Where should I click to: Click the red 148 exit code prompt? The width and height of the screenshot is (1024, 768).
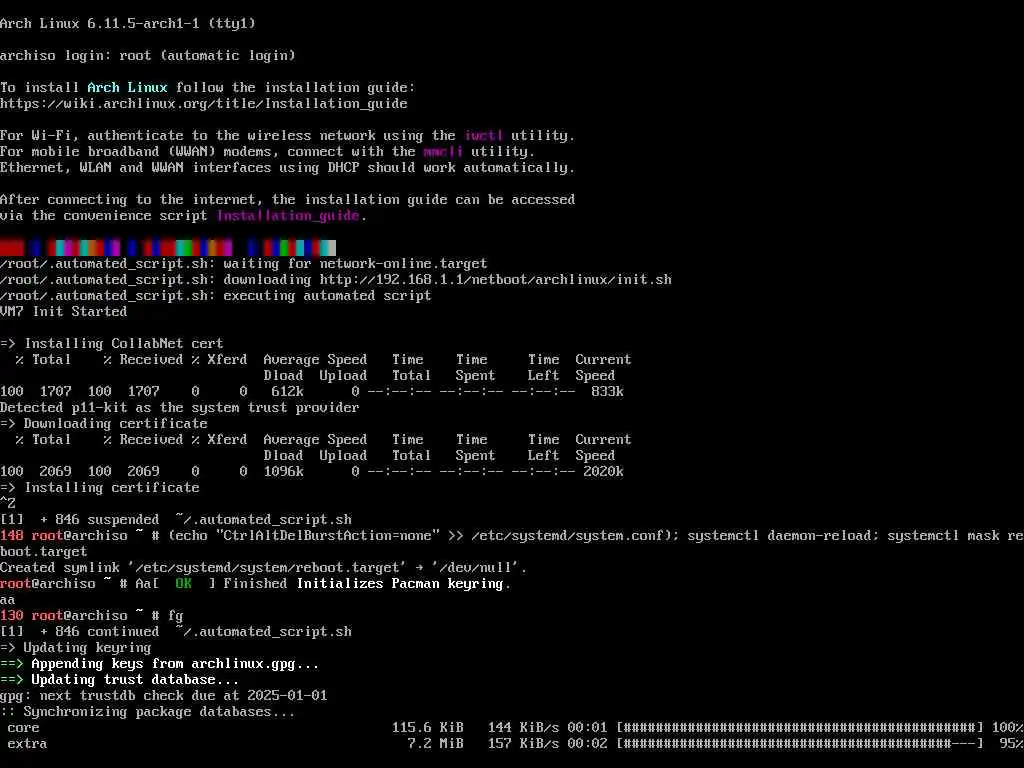(12, 536)
